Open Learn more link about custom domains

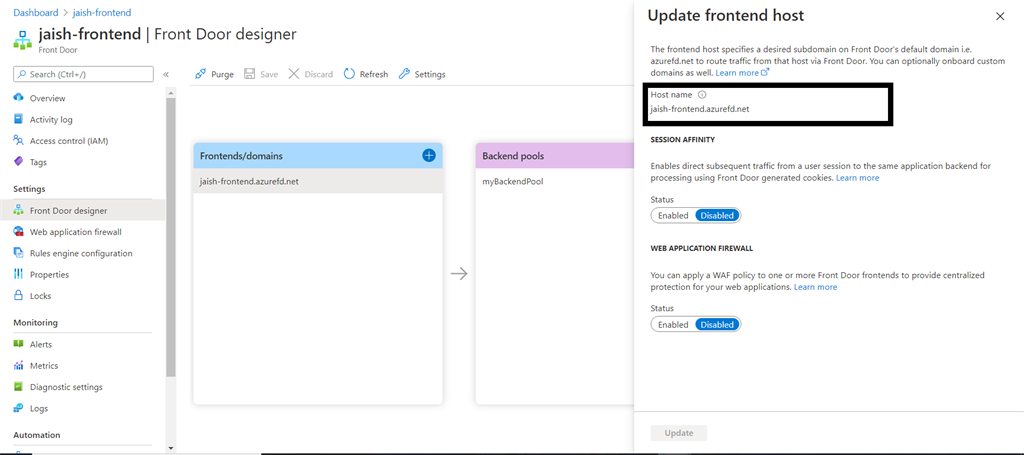742,73
